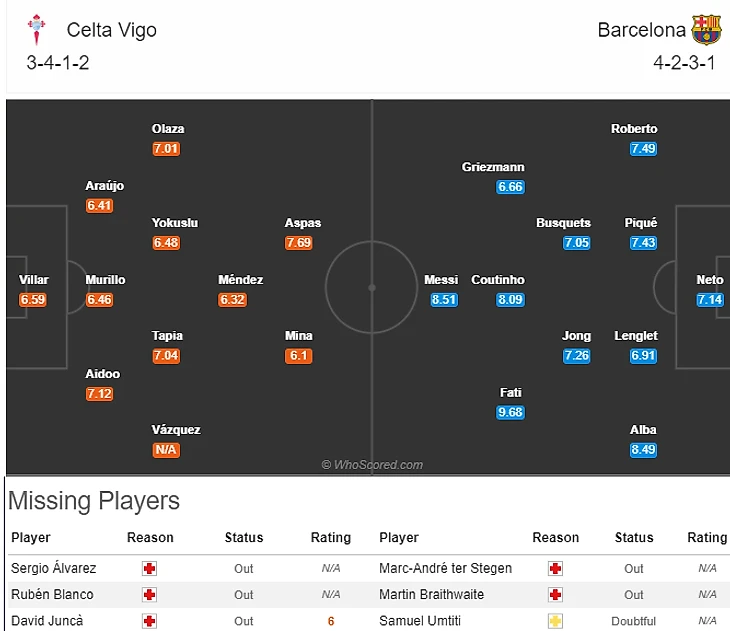Click the Celta Vigo club crest

click(x=38, y=30)
